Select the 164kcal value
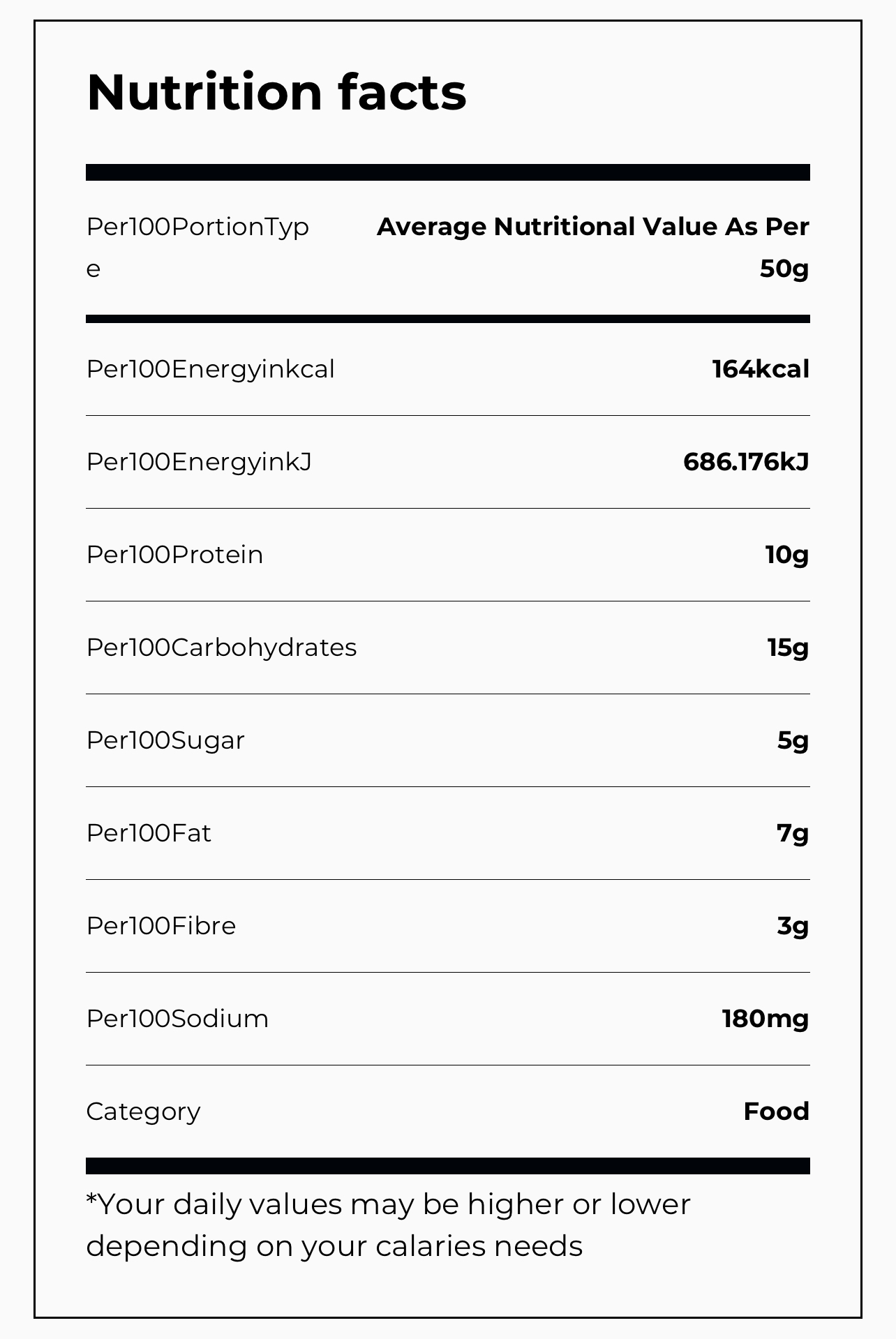896x1339 pixels. pos(760,369)
